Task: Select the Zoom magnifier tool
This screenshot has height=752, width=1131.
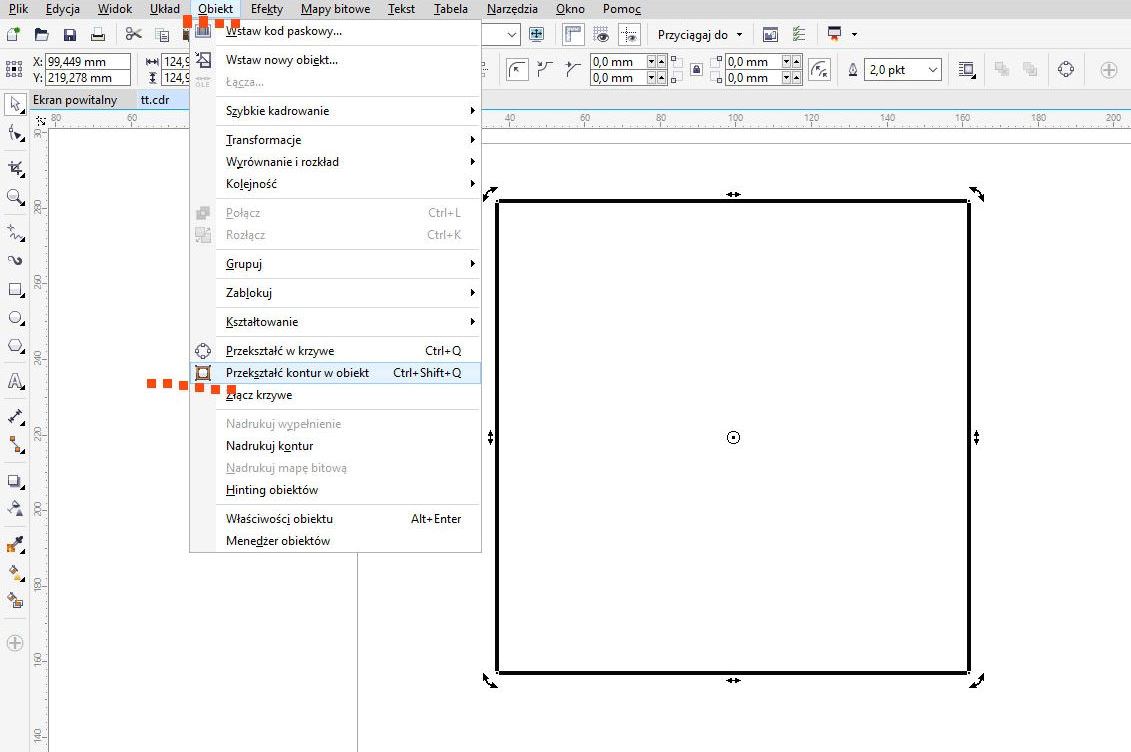Action: 15,197
